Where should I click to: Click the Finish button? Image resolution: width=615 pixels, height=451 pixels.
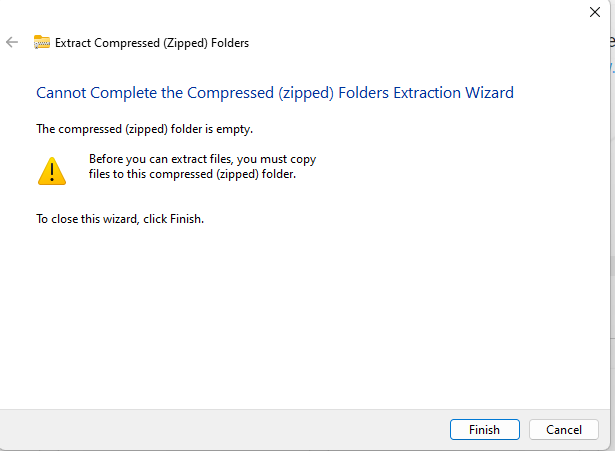(485, 429)
